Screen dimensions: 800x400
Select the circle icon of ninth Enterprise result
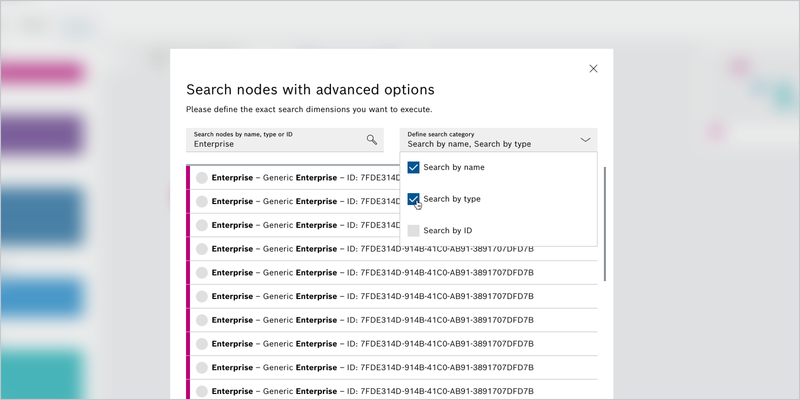202,367
